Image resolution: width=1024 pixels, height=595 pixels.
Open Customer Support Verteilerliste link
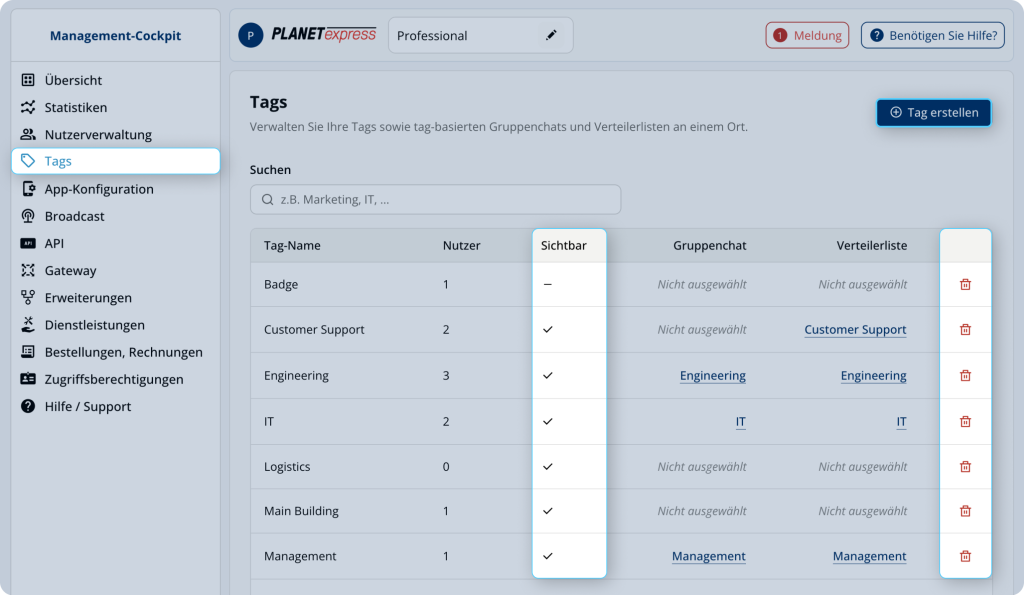point(855,329)
